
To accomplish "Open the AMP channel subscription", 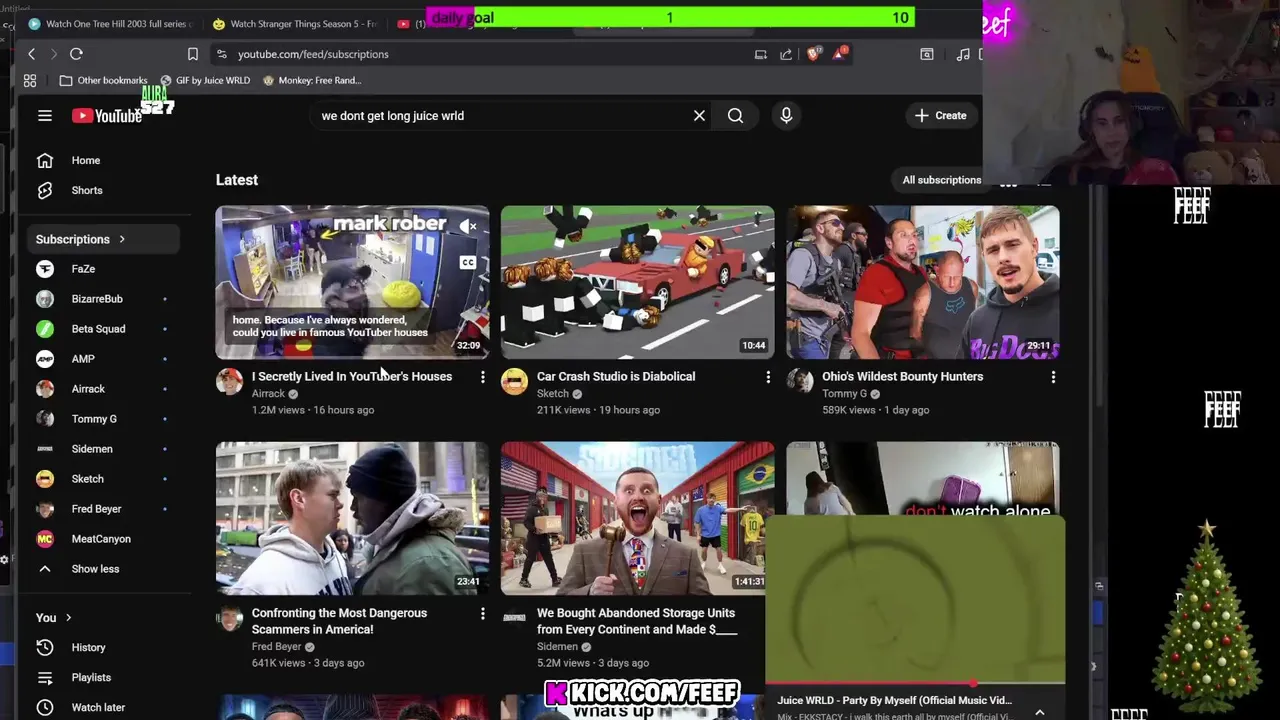I will point(104,359).
